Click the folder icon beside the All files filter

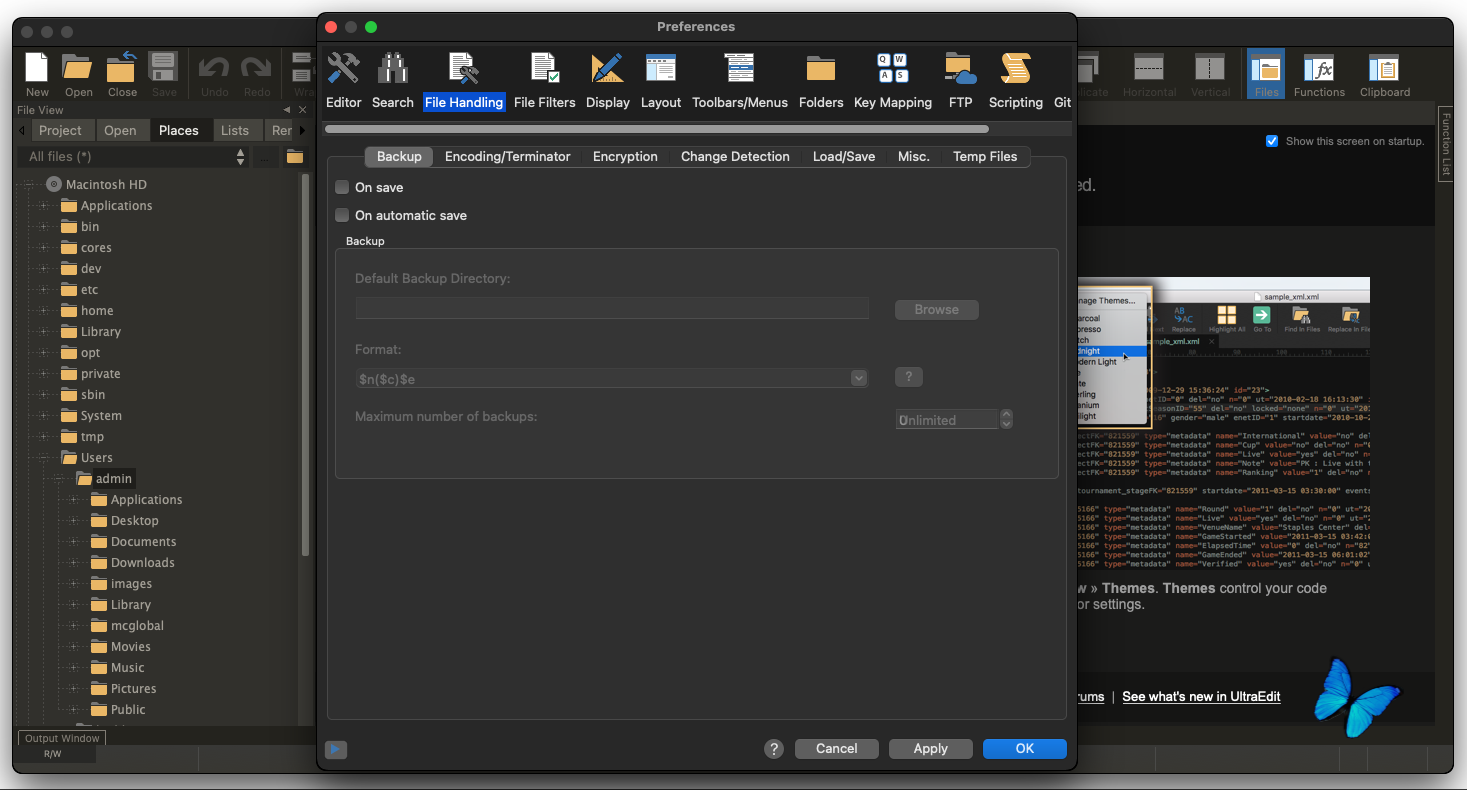294,157
